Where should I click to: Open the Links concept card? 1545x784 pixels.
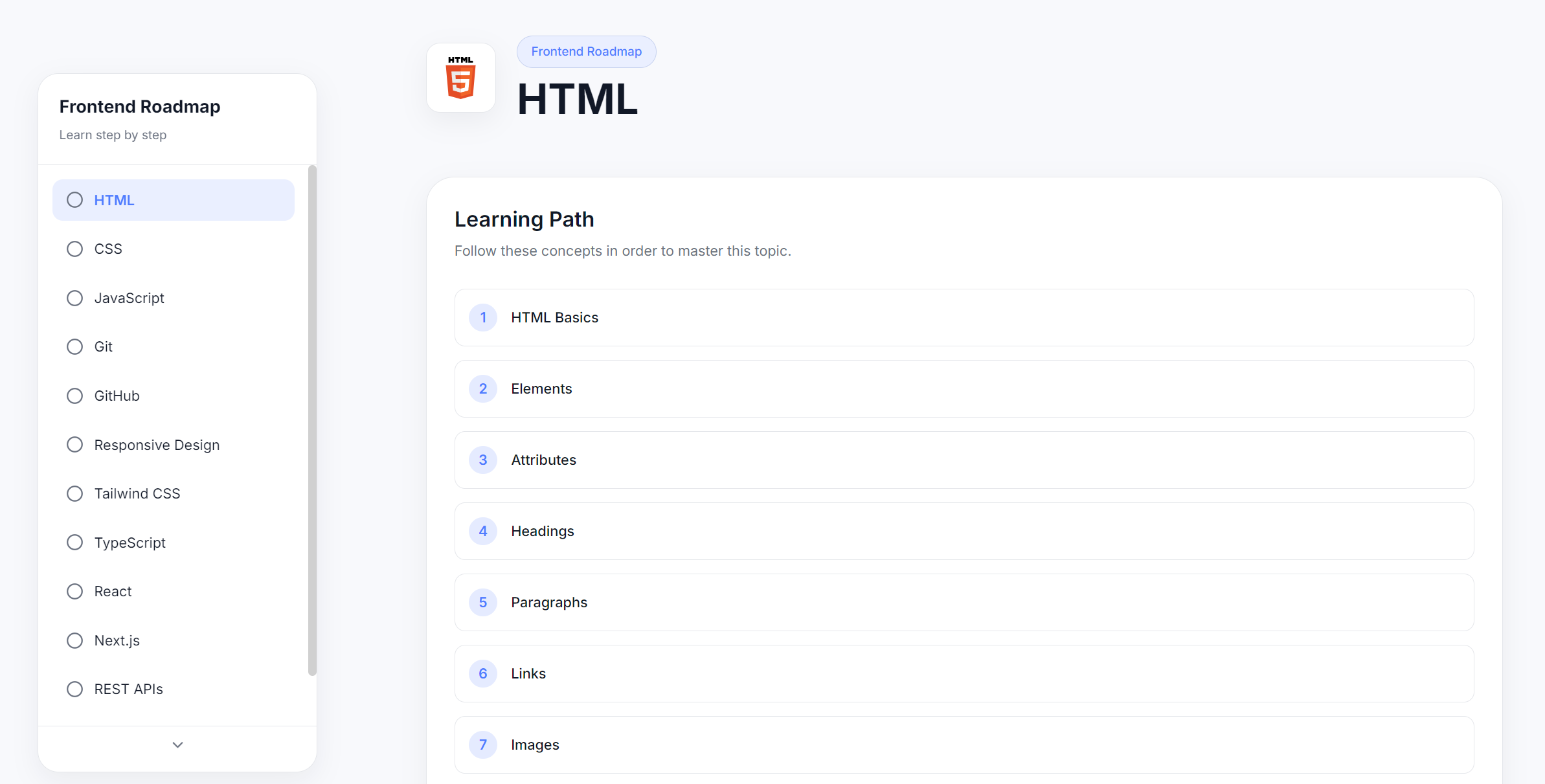click(x=964, y=674)
